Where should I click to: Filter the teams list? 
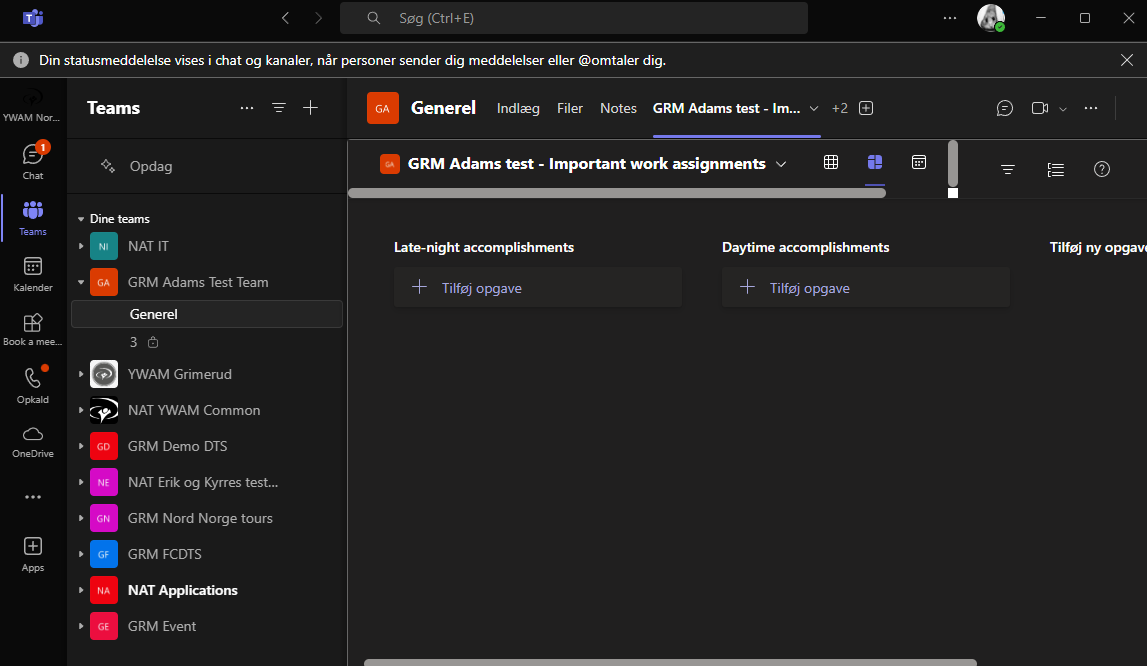[x=279, y=108]
